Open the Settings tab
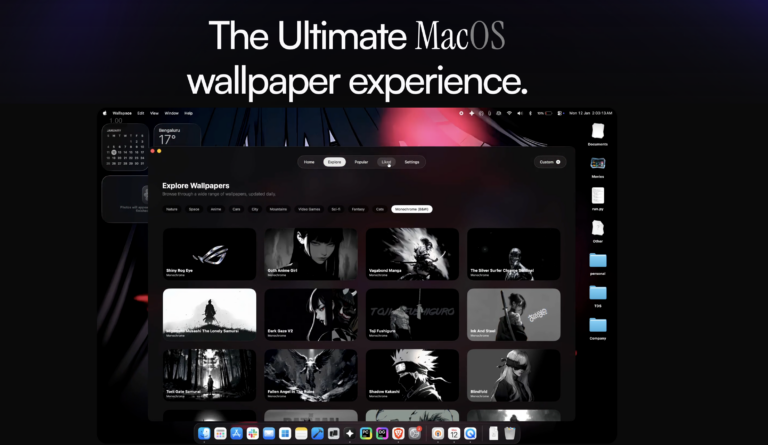This screenshot has width=768, height=445. (x=412, y=162)
